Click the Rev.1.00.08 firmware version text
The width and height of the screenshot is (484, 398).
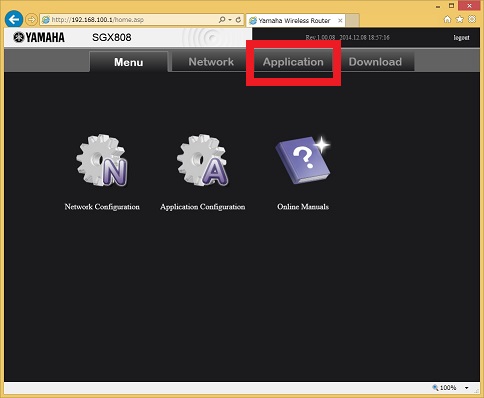pos(320,37)
